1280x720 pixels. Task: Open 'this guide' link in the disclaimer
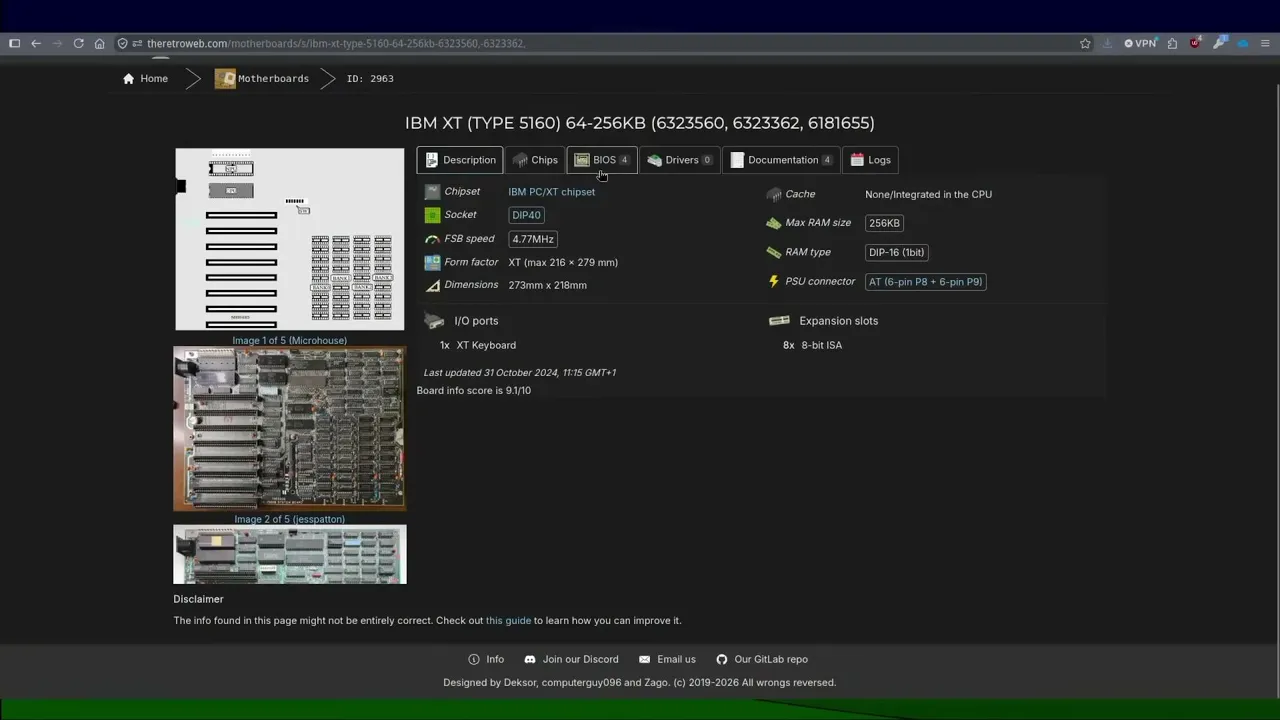tap(508, 621)
